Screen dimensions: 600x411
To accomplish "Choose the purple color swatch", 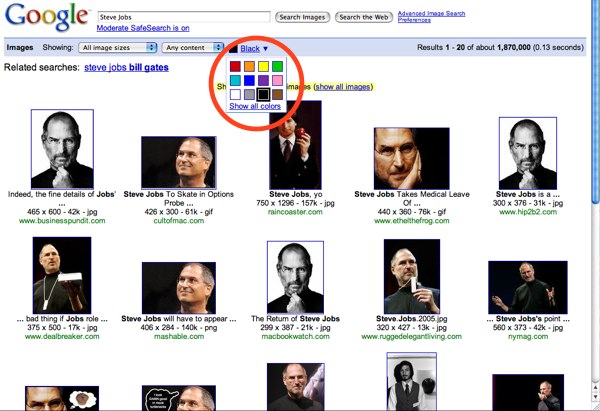I will coord(263,80).
